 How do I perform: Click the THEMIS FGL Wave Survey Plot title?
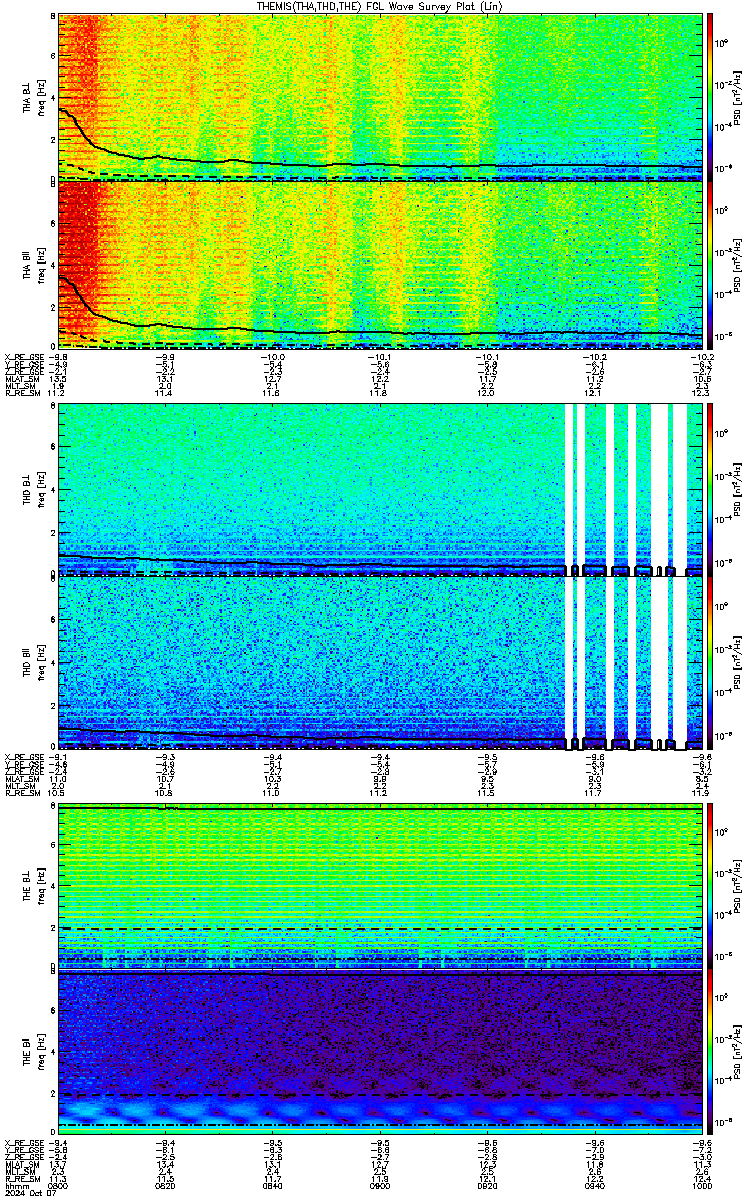click(x=380, y=6)
